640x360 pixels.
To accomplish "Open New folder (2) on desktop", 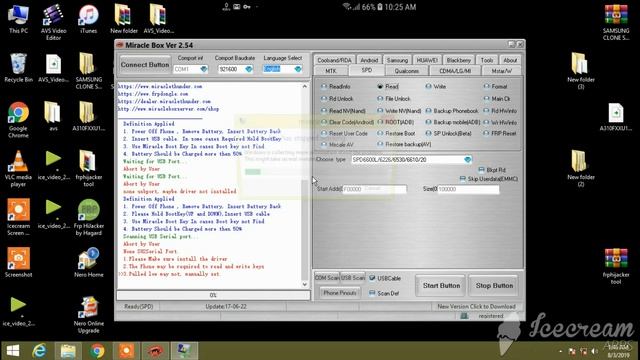I will pos(580,169).
